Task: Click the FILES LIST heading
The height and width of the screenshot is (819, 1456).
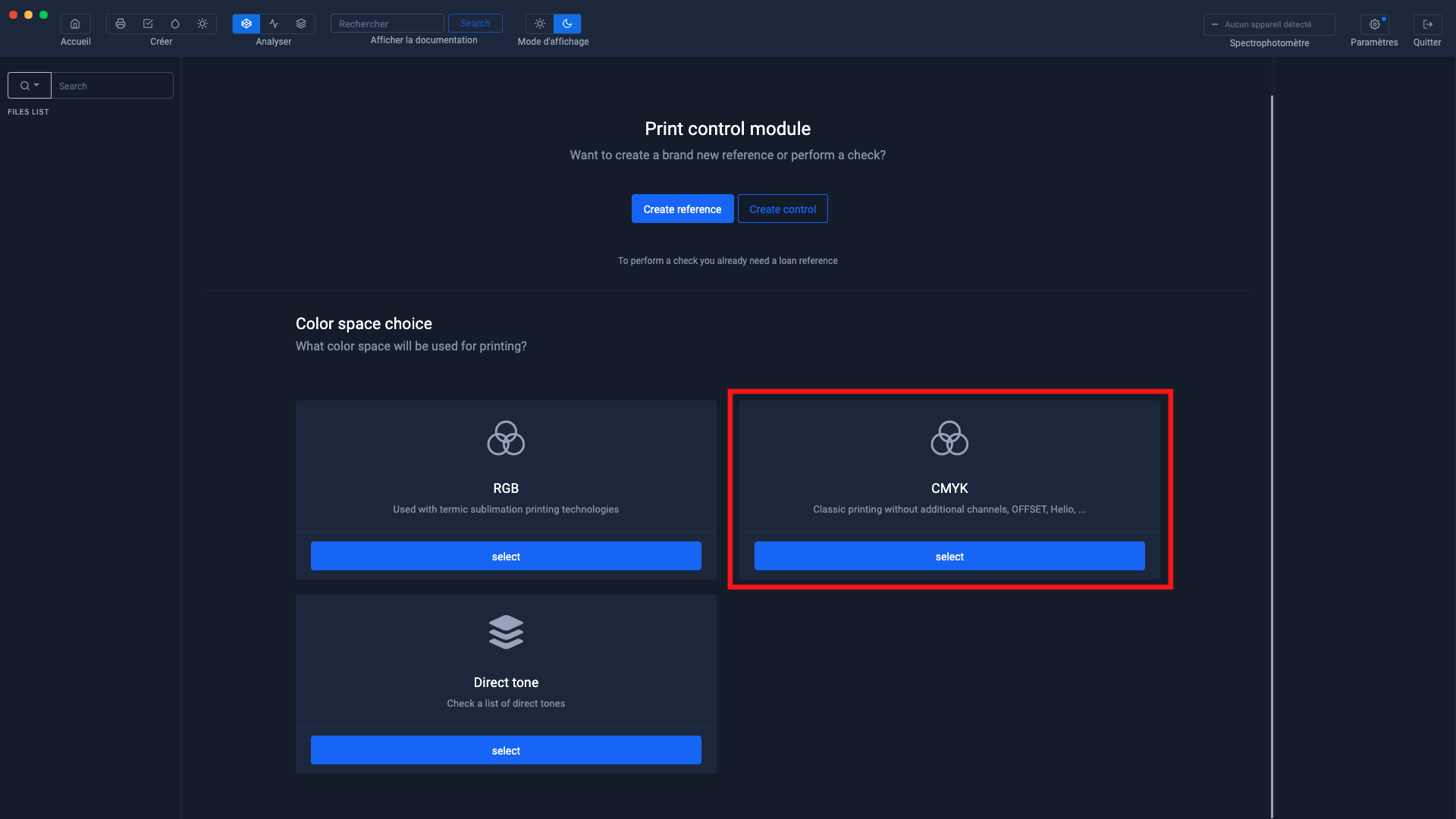Action: point(28,111)
